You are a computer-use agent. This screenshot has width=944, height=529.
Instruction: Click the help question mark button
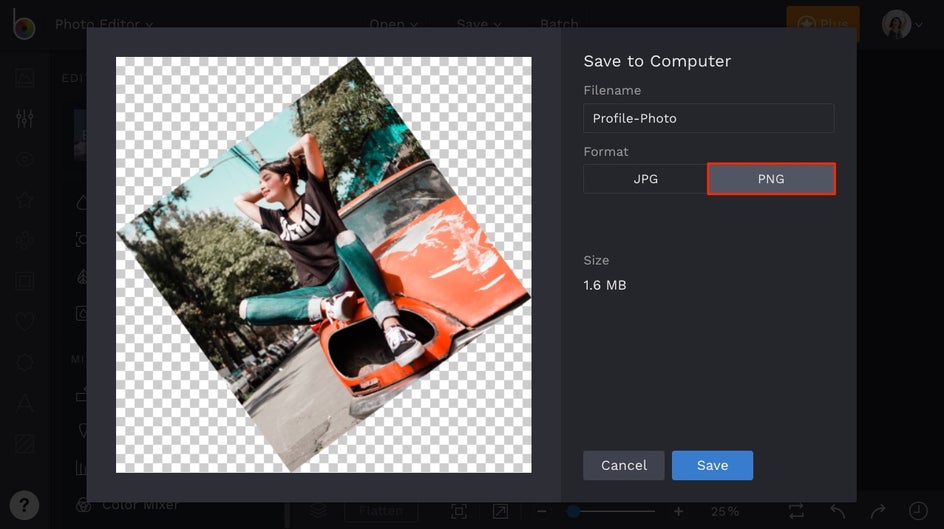pyautogui.click(x=24, y=506)
